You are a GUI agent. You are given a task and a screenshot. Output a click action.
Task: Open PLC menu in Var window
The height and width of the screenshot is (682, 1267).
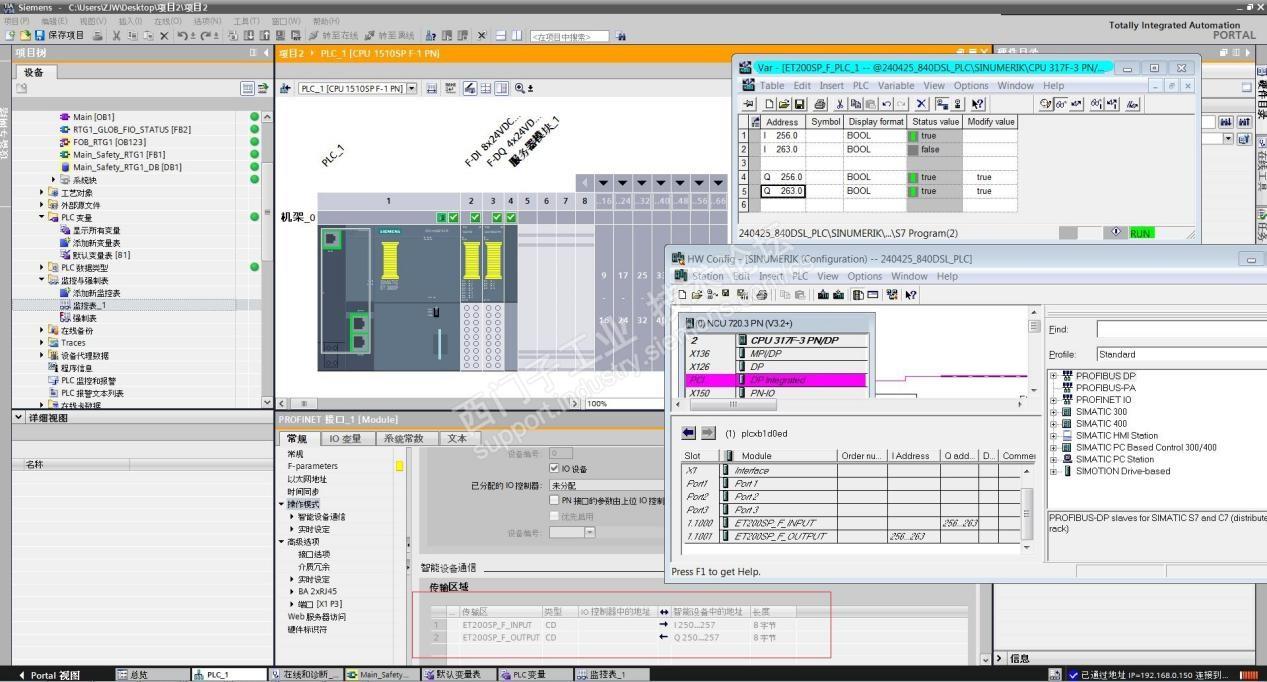(860, 86)
